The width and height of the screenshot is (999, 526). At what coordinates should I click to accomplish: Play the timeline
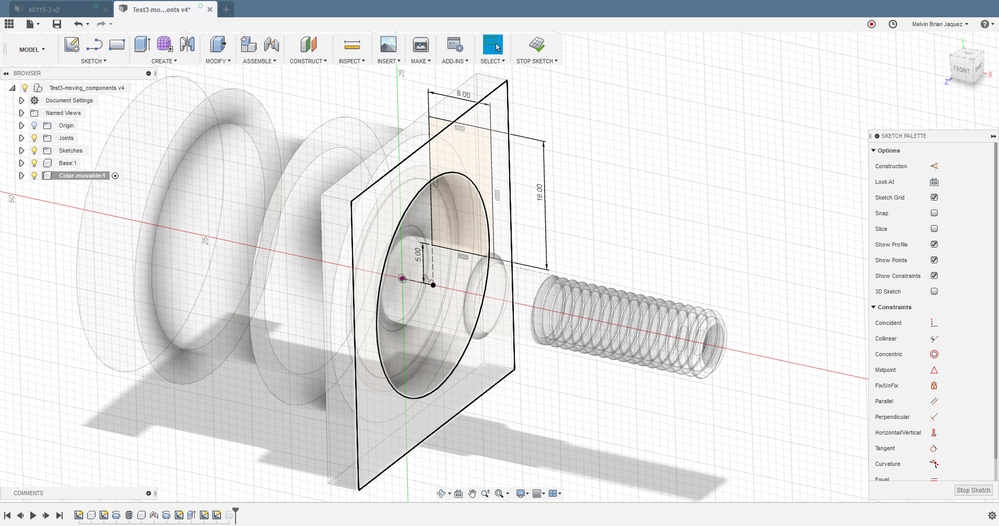tap(33, 515)
